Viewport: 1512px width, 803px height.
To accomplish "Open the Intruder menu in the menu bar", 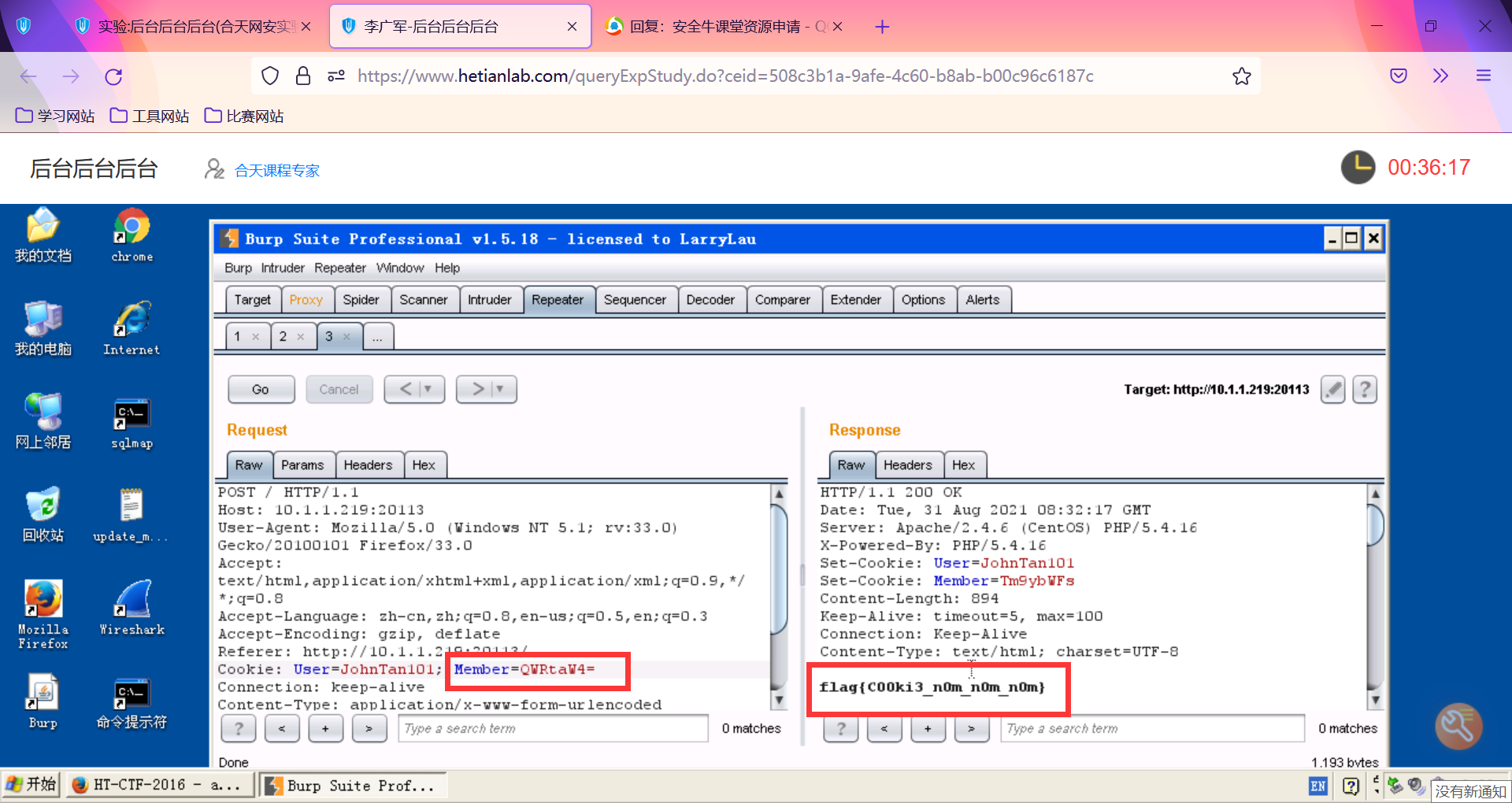I will pos(283,268).
